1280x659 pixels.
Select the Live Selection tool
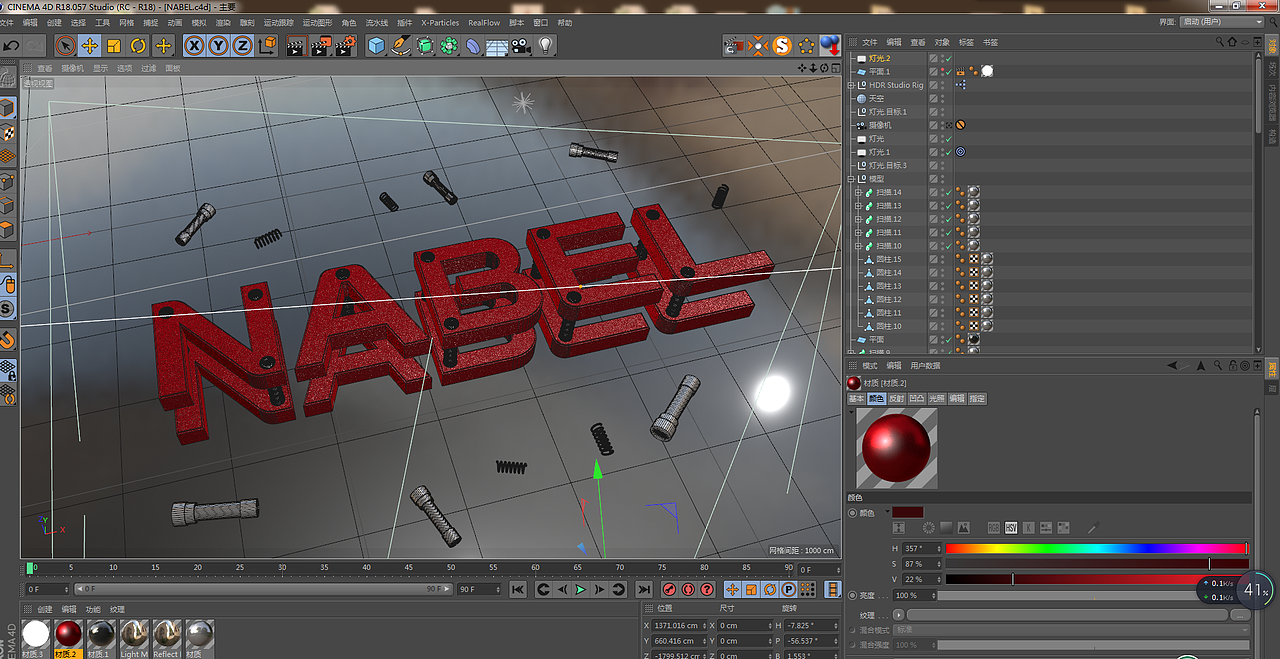(x=65, y=45)
